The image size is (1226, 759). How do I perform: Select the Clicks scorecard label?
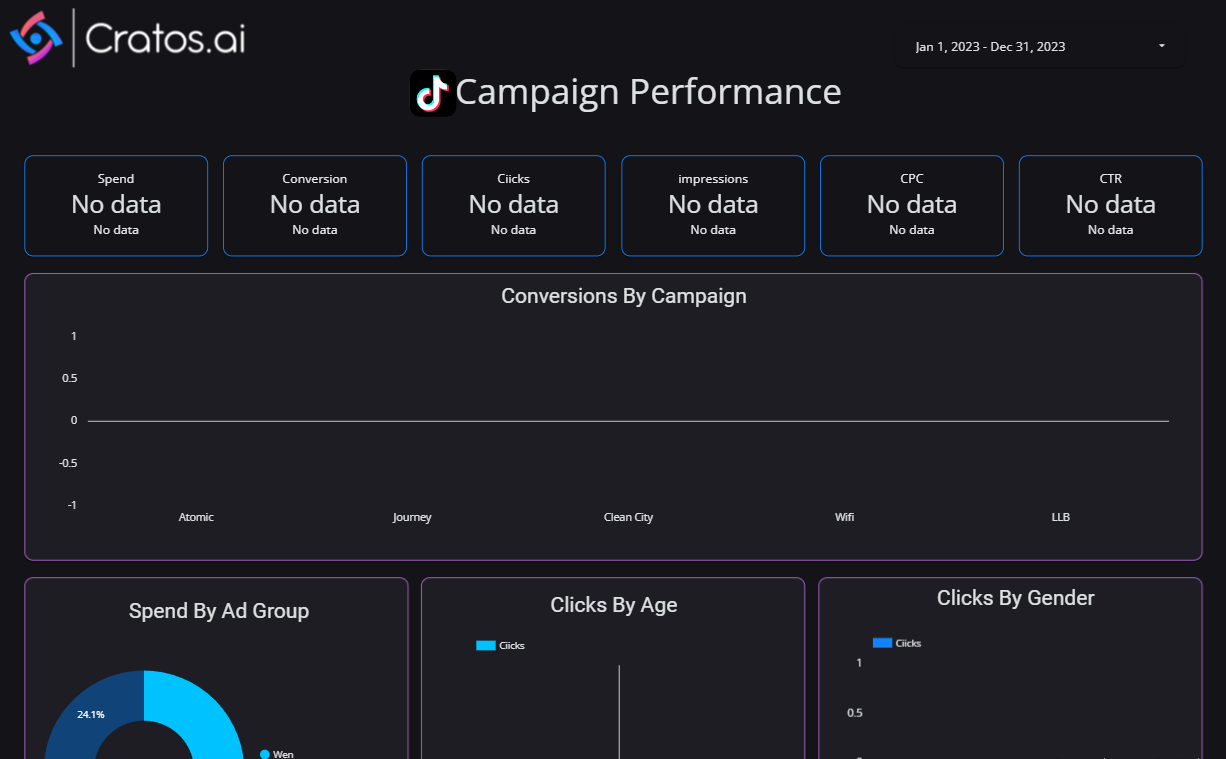click(514, 179)
